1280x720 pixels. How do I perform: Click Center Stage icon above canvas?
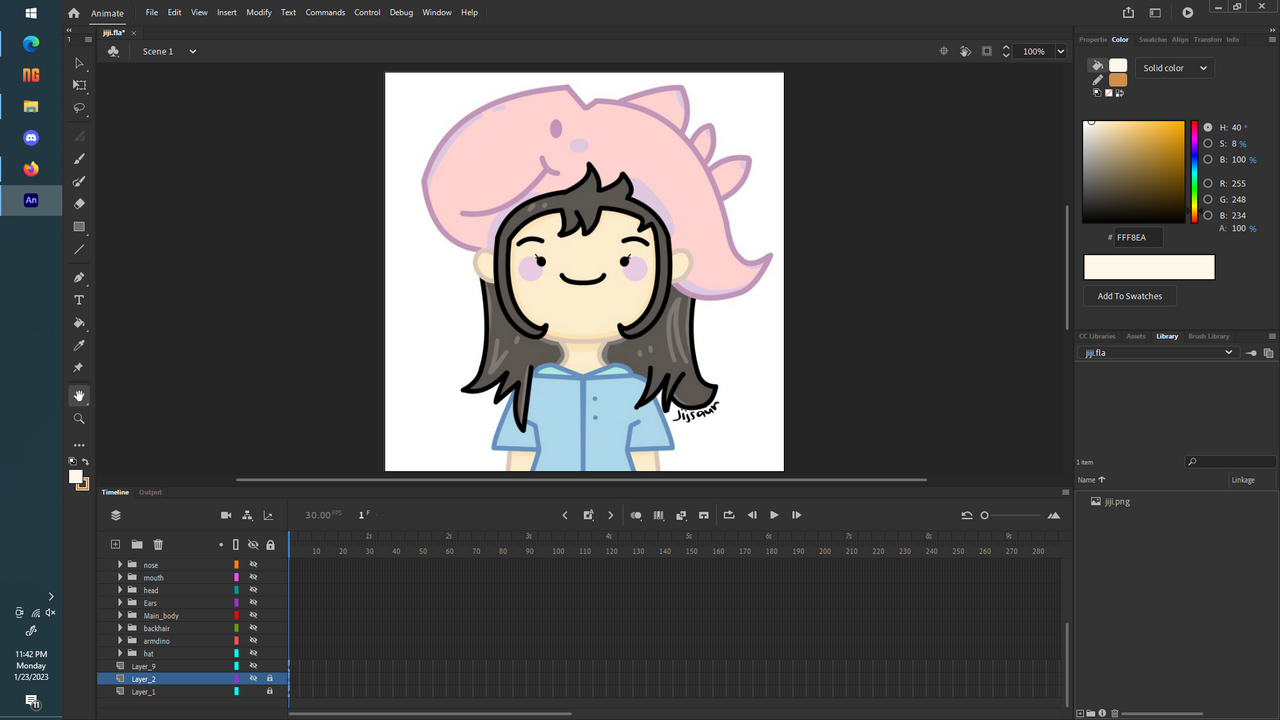click(944, 51)
